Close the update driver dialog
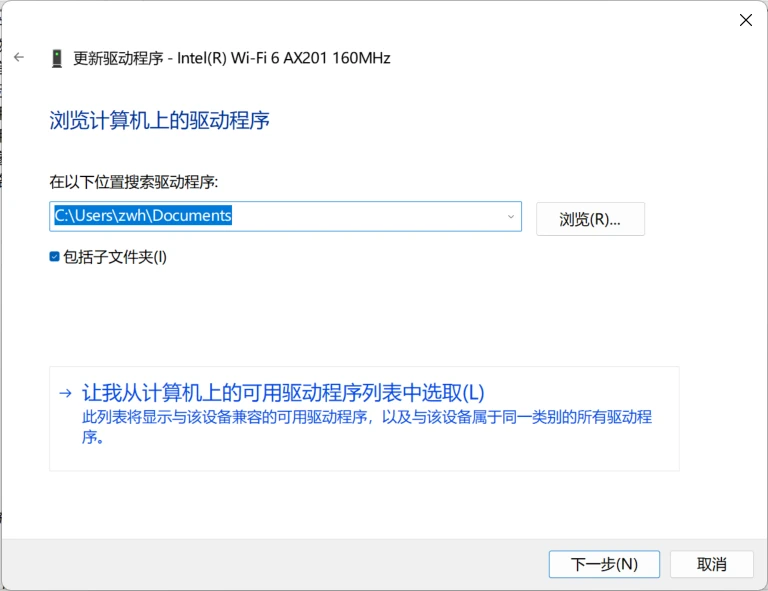768x591 pixels. [745, 20]
